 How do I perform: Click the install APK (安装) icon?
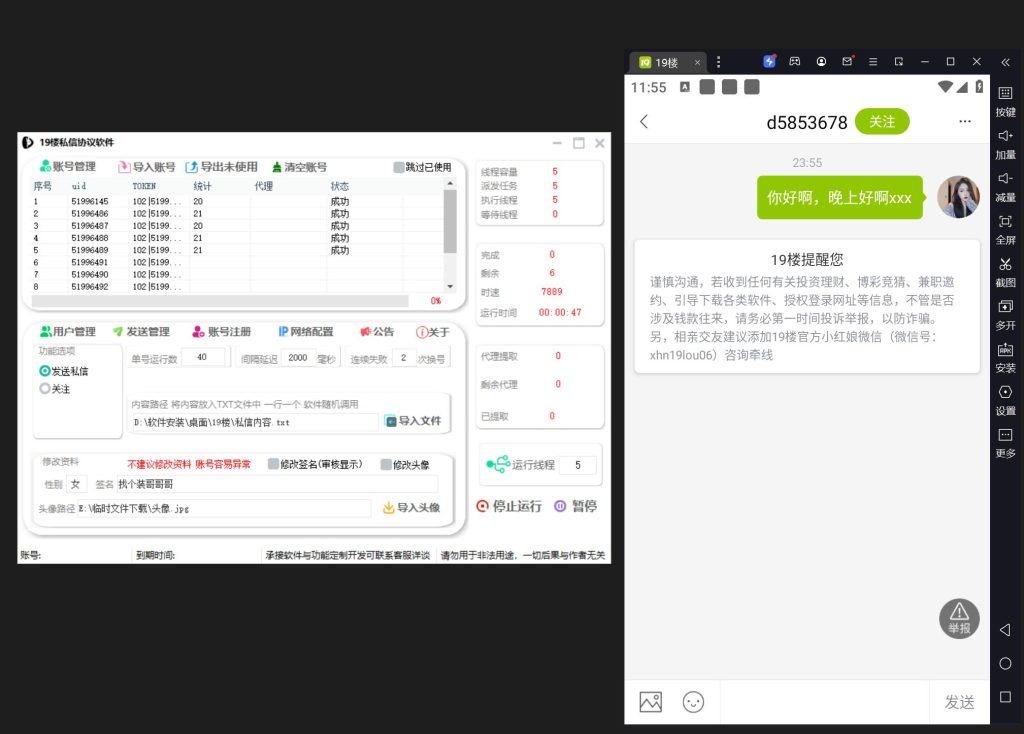point(1005,350)
